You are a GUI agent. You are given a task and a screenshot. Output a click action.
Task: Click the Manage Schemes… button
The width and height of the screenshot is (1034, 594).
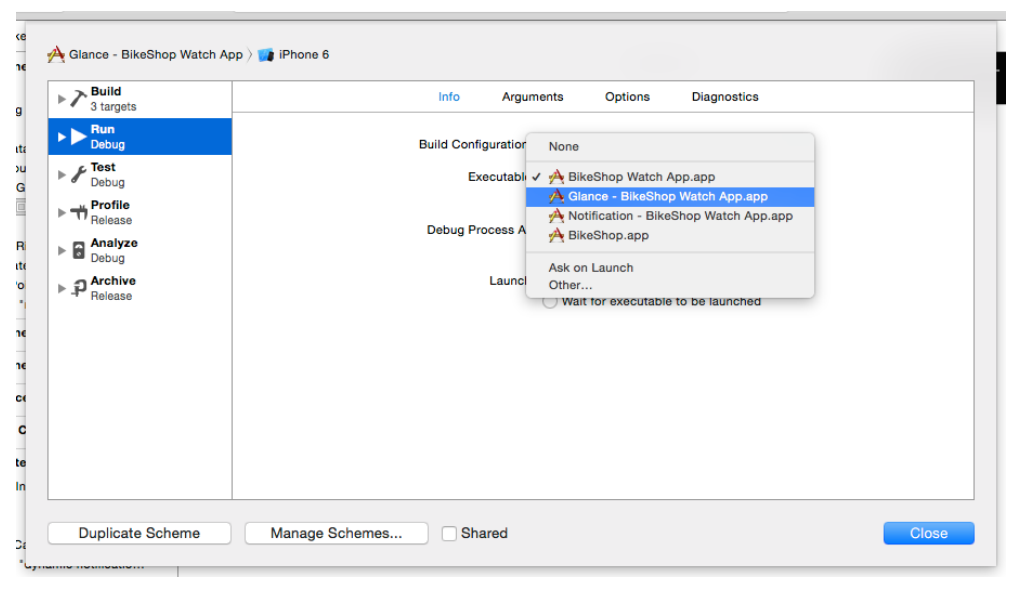coord(336,533)
